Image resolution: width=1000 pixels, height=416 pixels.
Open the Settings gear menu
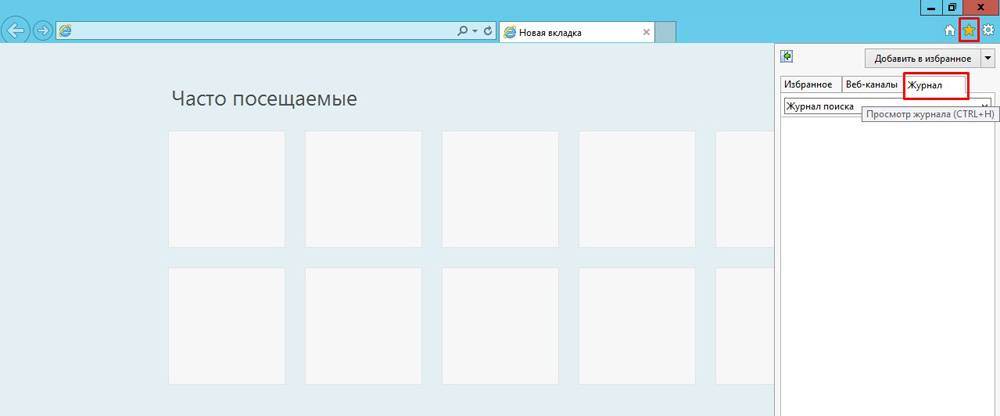988,31
